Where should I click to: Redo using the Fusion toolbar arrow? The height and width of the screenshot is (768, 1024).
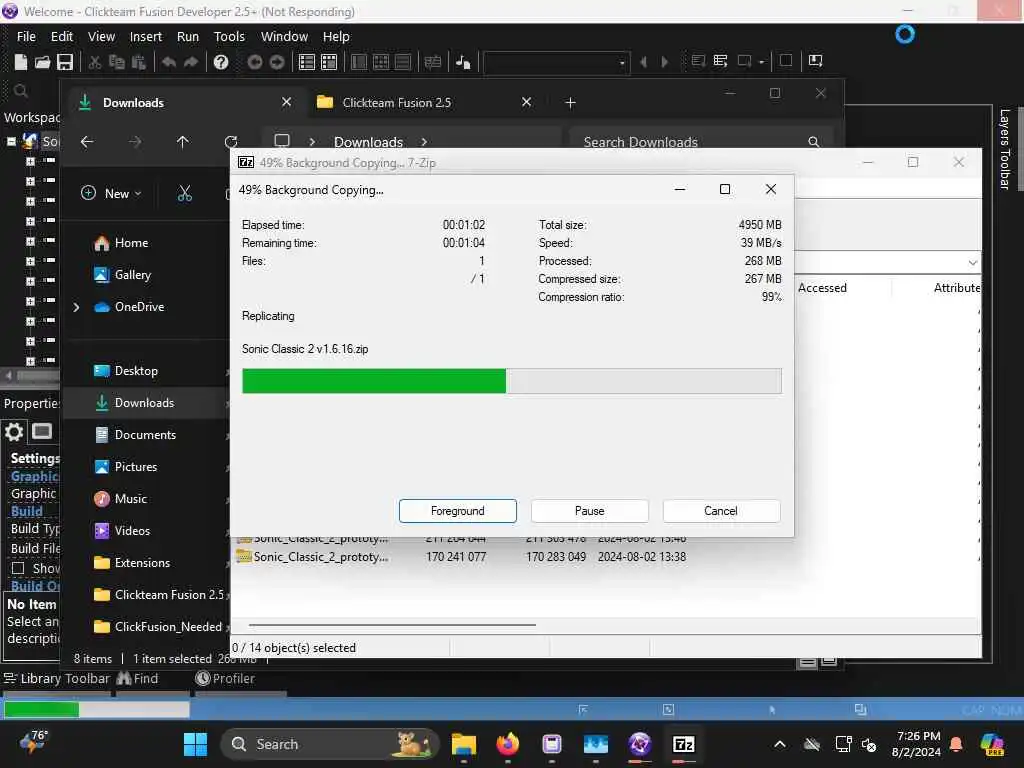click(x=191, y=61)
